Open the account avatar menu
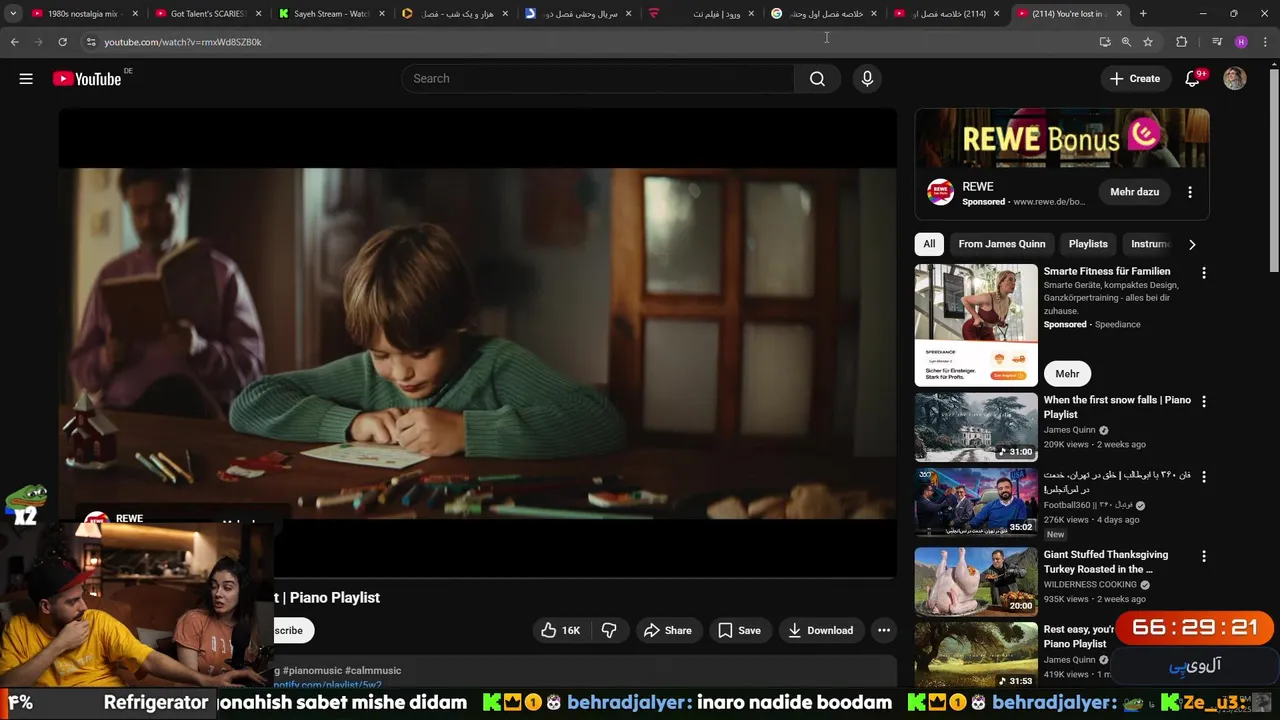The image size is (1280, 720). coord(1235,79)
